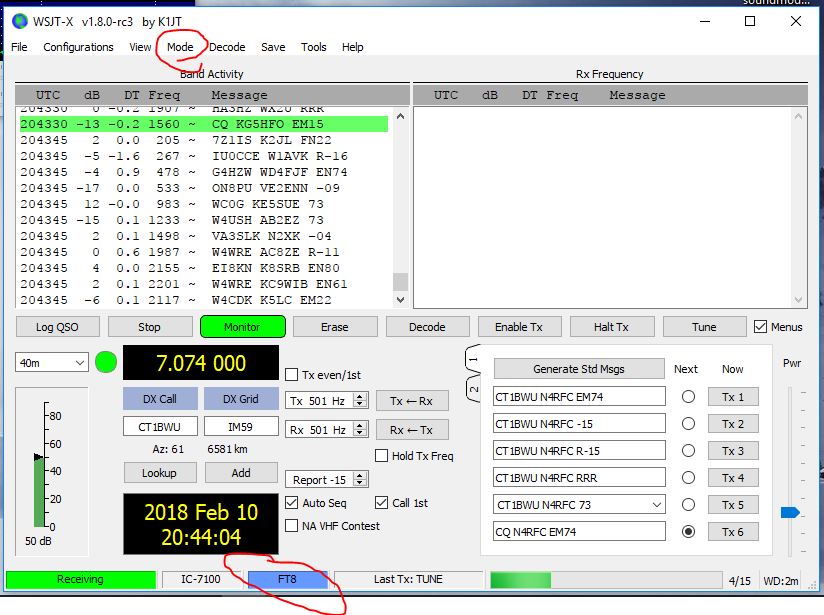
Task: Select the Next radio for Tx 5
Action: [688, 505]
